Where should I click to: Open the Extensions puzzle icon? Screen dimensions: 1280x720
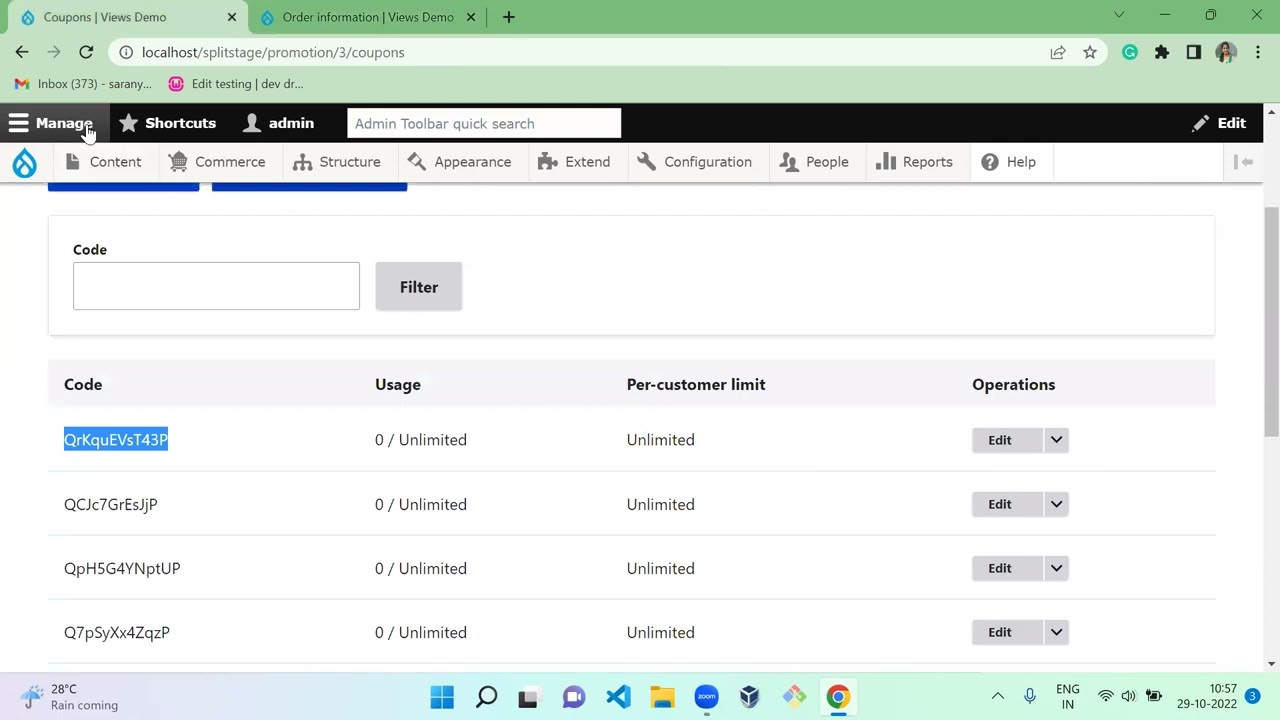click(x=1162, y=52)
